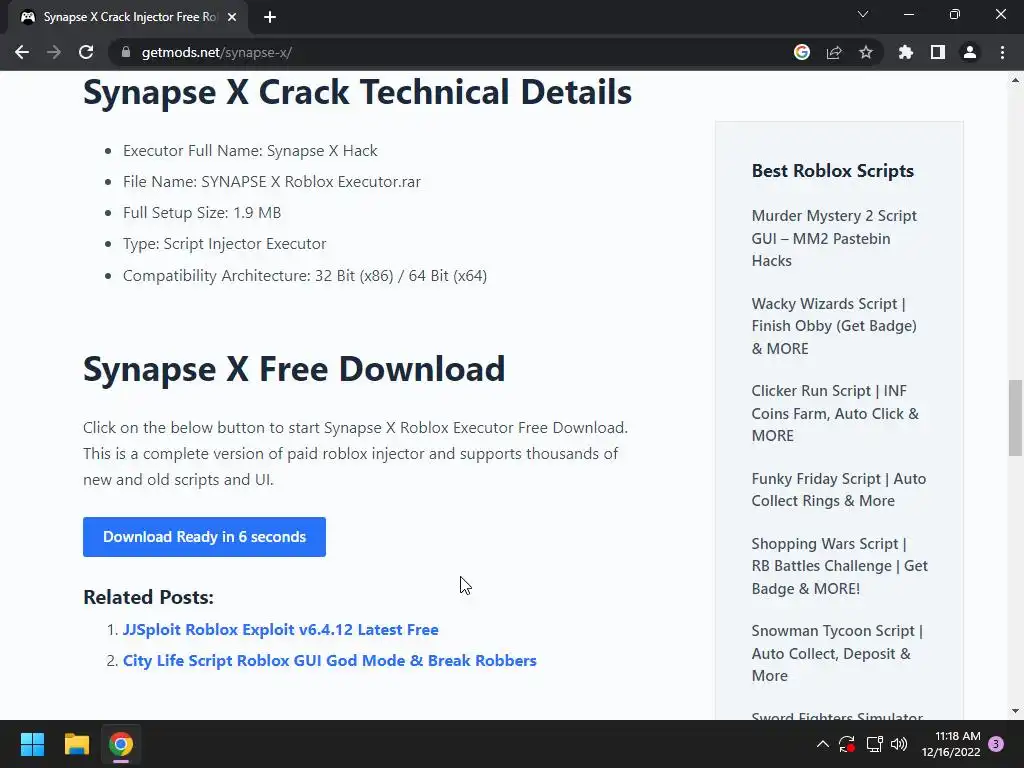The image size is (1024, 768).
Task: Click text 'Full Setup Size: 1.9 MB'
Action: [x=202, y=213]
